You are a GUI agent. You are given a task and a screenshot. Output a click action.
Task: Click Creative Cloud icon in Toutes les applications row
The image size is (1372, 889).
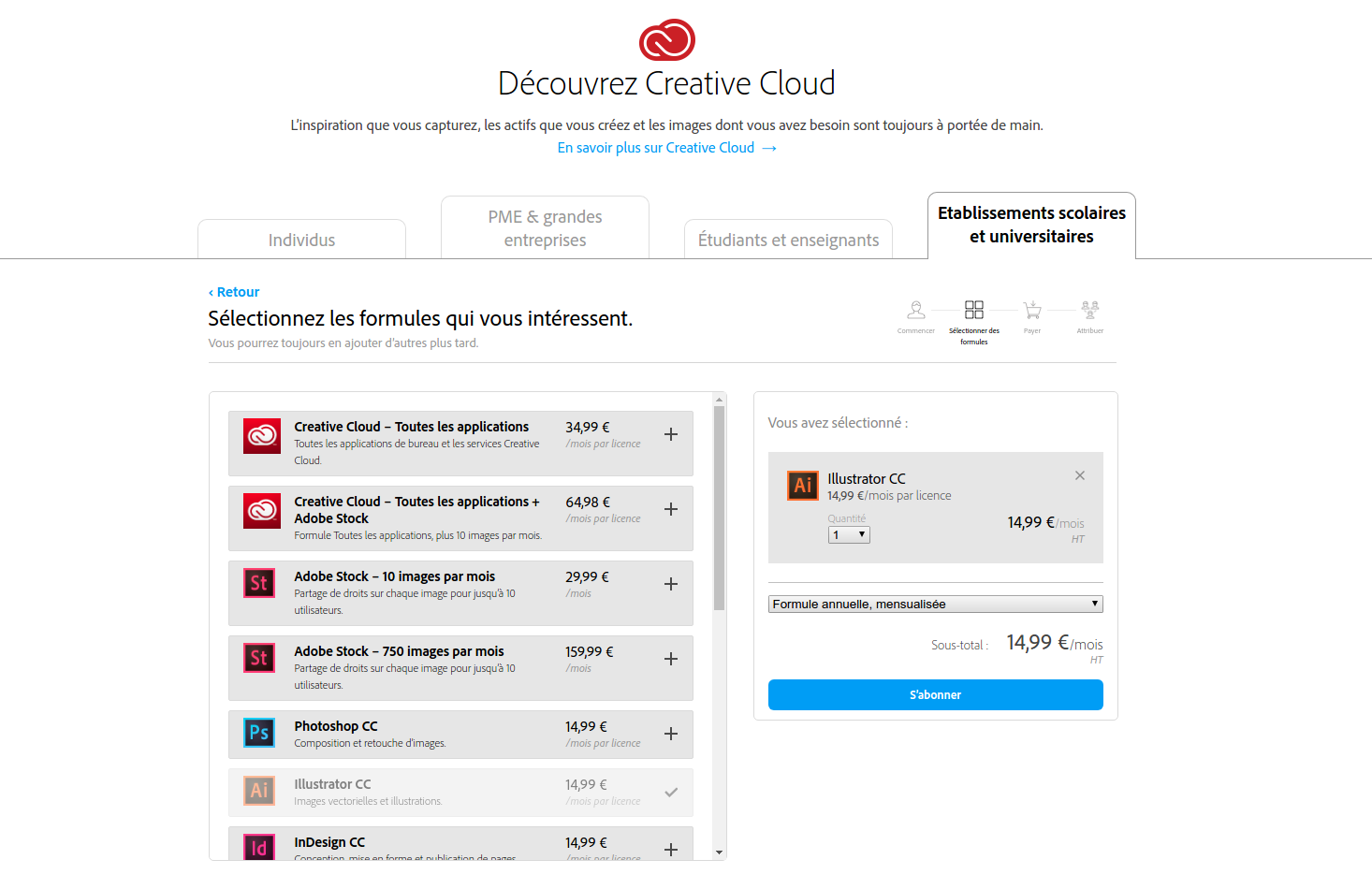click(x=262, y=436)
